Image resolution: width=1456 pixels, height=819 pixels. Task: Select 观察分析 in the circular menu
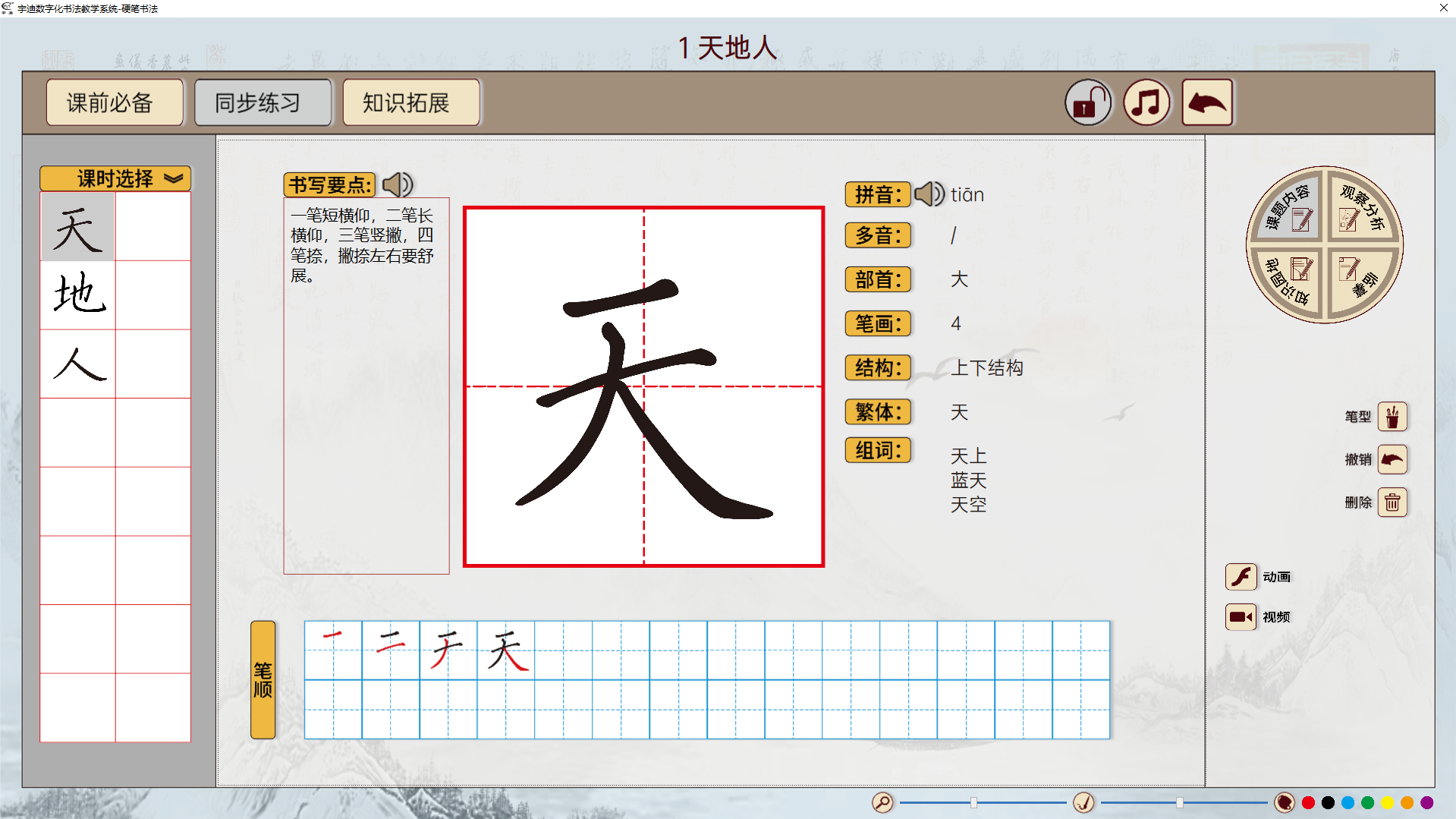point(1362,208)
